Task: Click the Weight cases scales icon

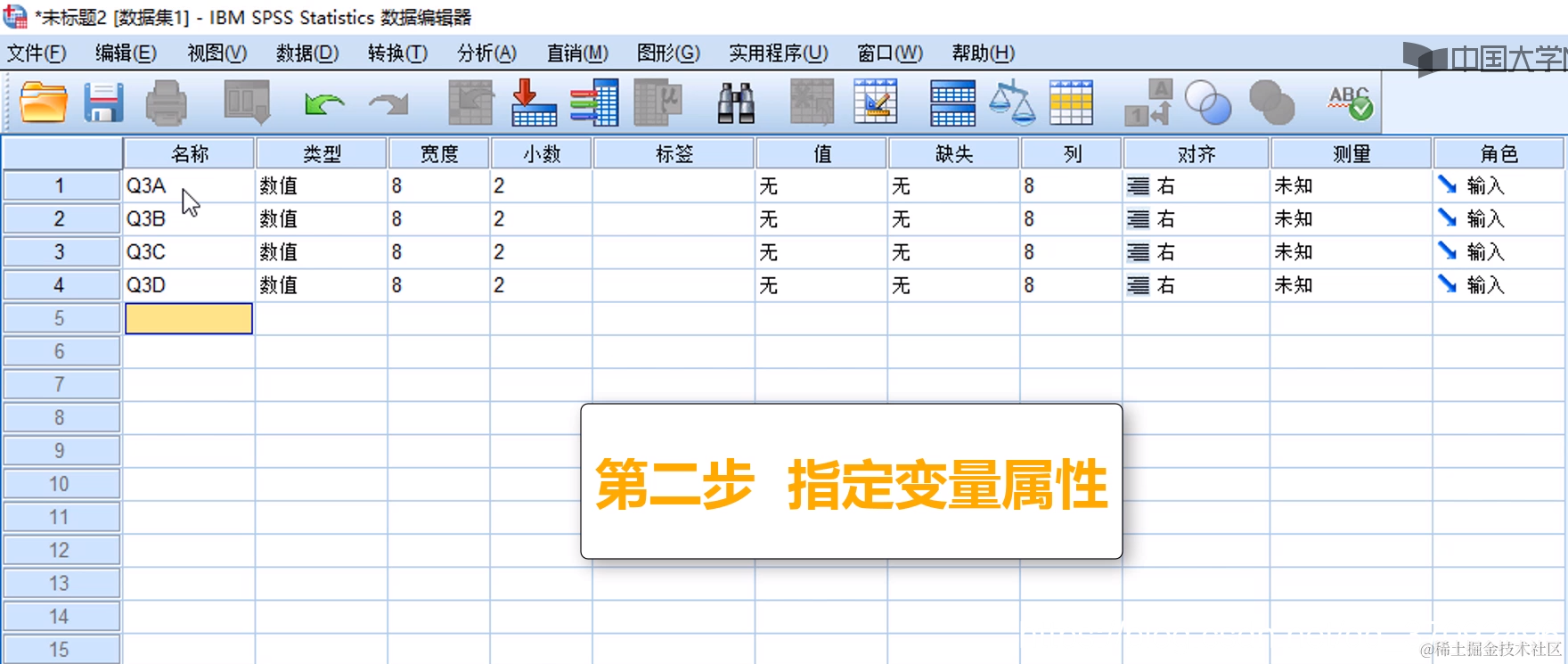Action: (x=1012, y=102)
